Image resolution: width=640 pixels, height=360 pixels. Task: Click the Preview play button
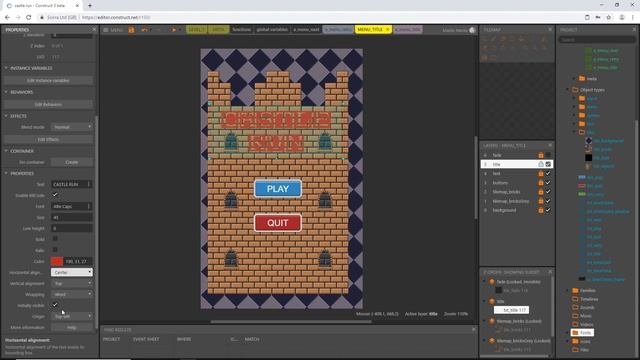coord(173,30)
